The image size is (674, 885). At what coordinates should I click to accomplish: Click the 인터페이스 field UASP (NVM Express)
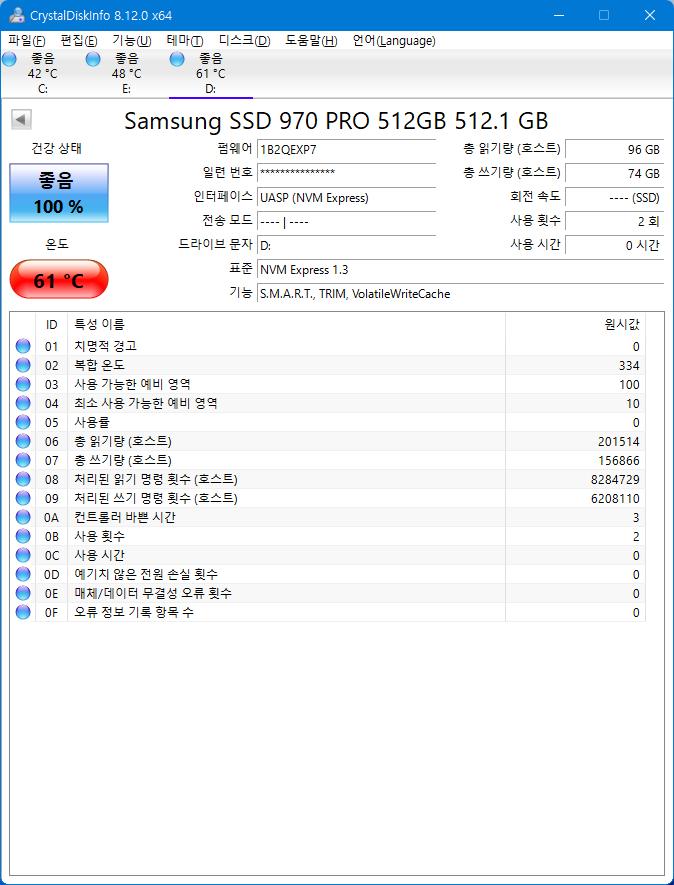(x=347, y=197)
